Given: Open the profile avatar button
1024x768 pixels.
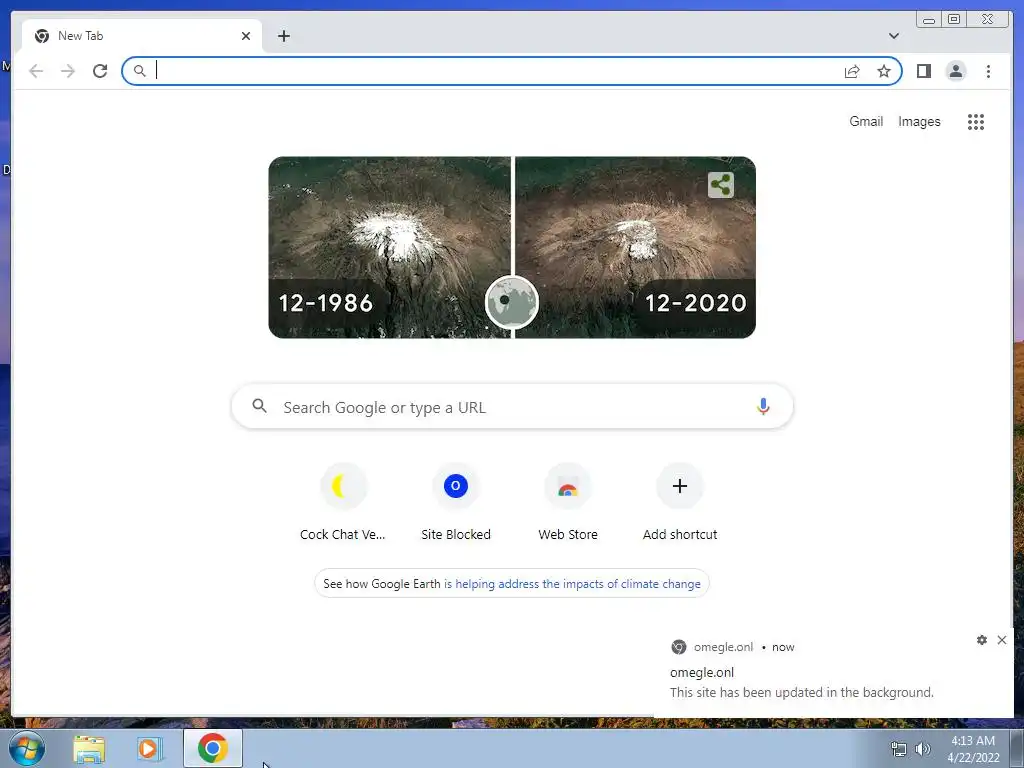Looking at the screenshot, I should (955, 71).
